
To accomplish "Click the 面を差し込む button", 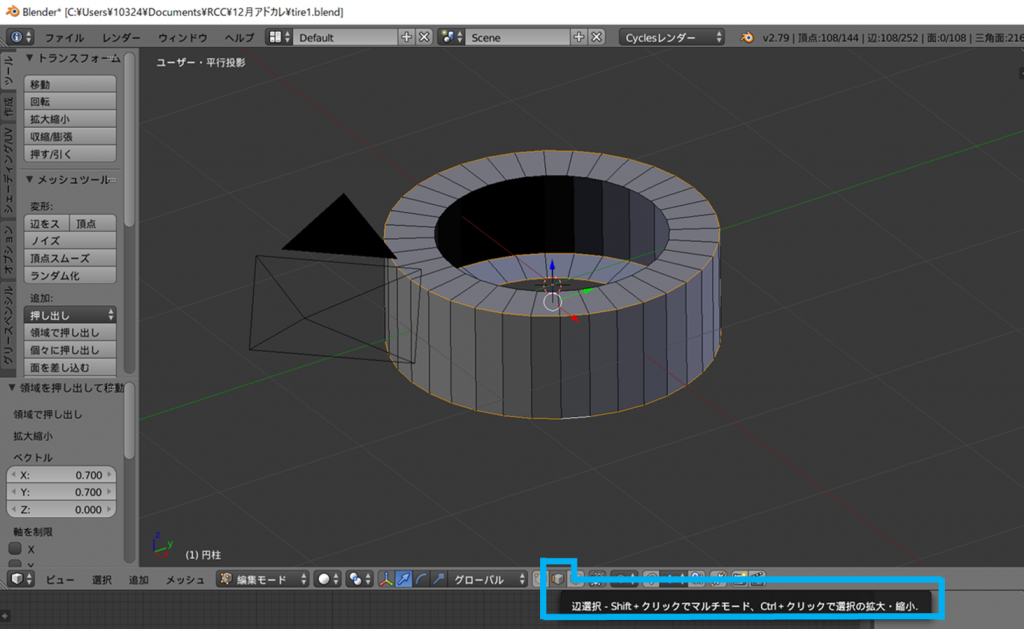I will [x=62, y=368].
